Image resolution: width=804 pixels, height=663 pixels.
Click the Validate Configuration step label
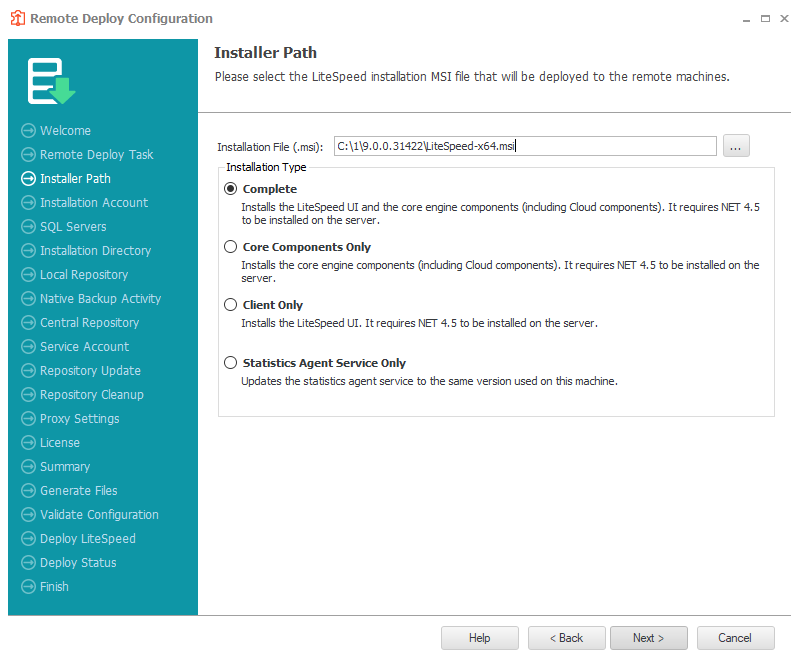99,515
